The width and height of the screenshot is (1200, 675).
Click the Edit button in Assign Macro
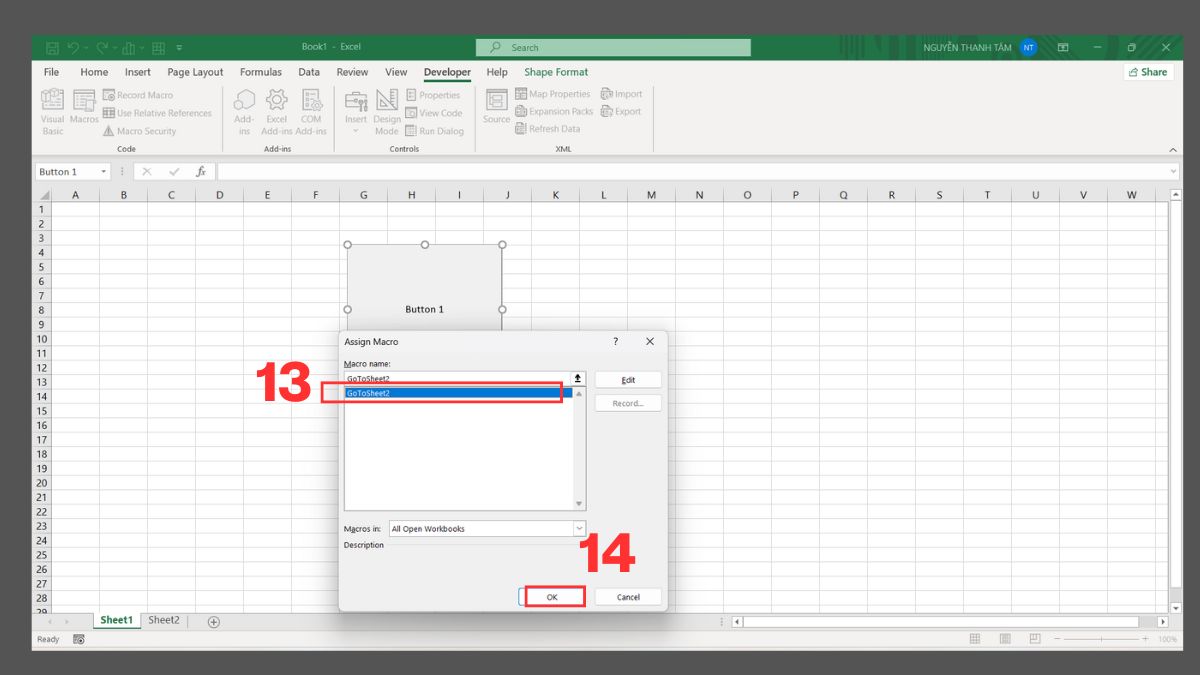[x=628, y=379]
